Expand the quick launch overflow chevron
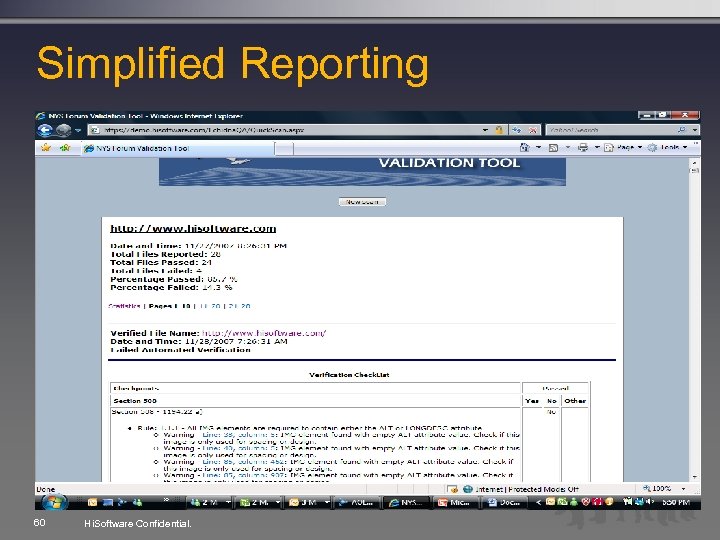The width and height of the screenshot is (720, 540). (x=166, y=500)
